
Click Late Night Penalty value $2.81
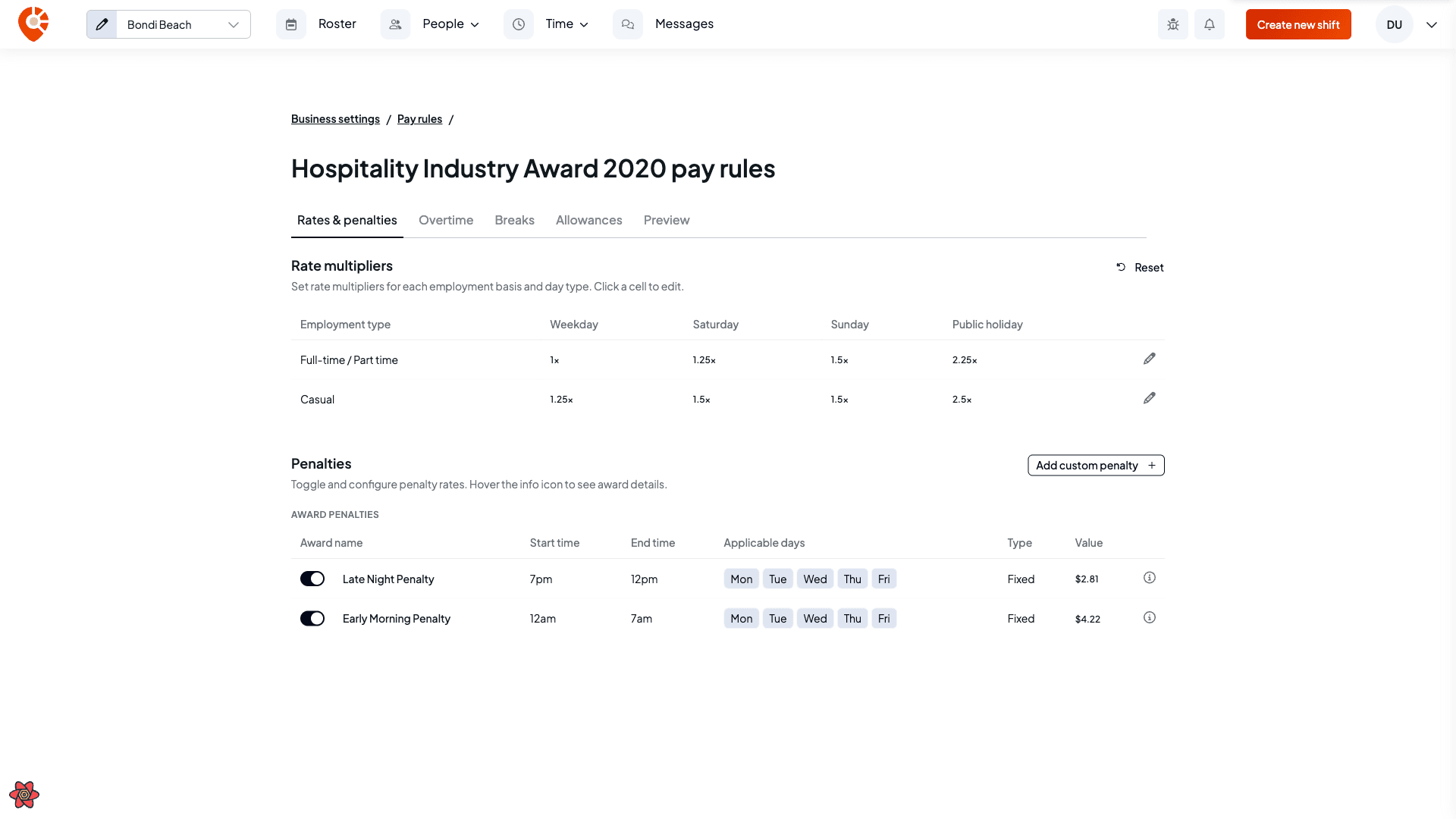click(1087, 579)
